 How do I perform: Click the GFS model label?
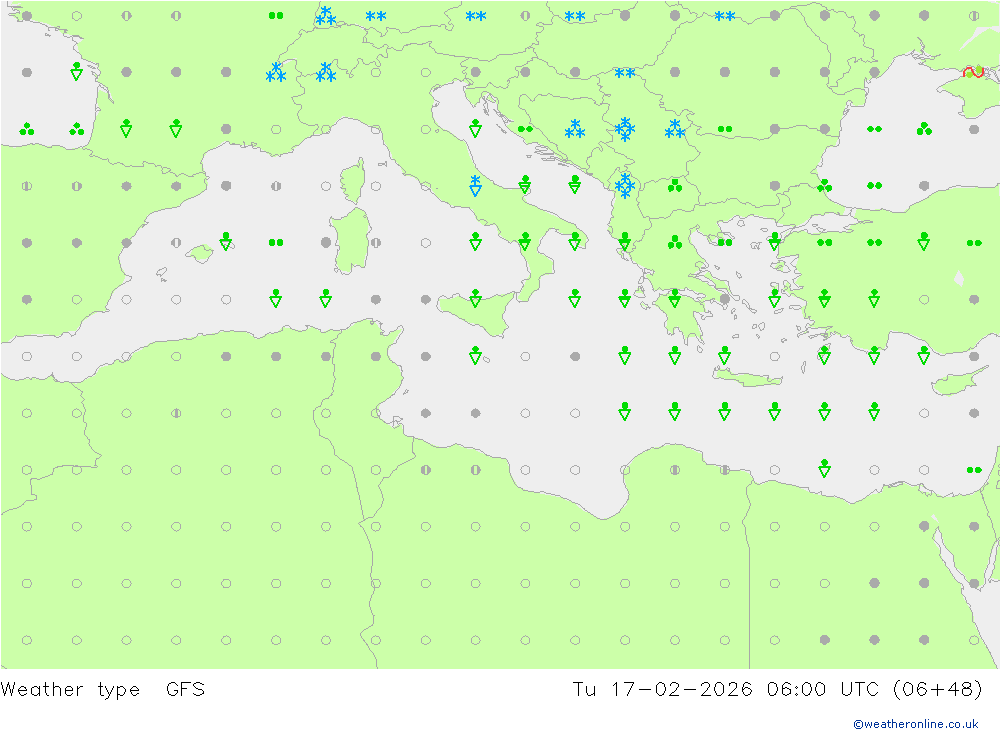coord(185,689)
